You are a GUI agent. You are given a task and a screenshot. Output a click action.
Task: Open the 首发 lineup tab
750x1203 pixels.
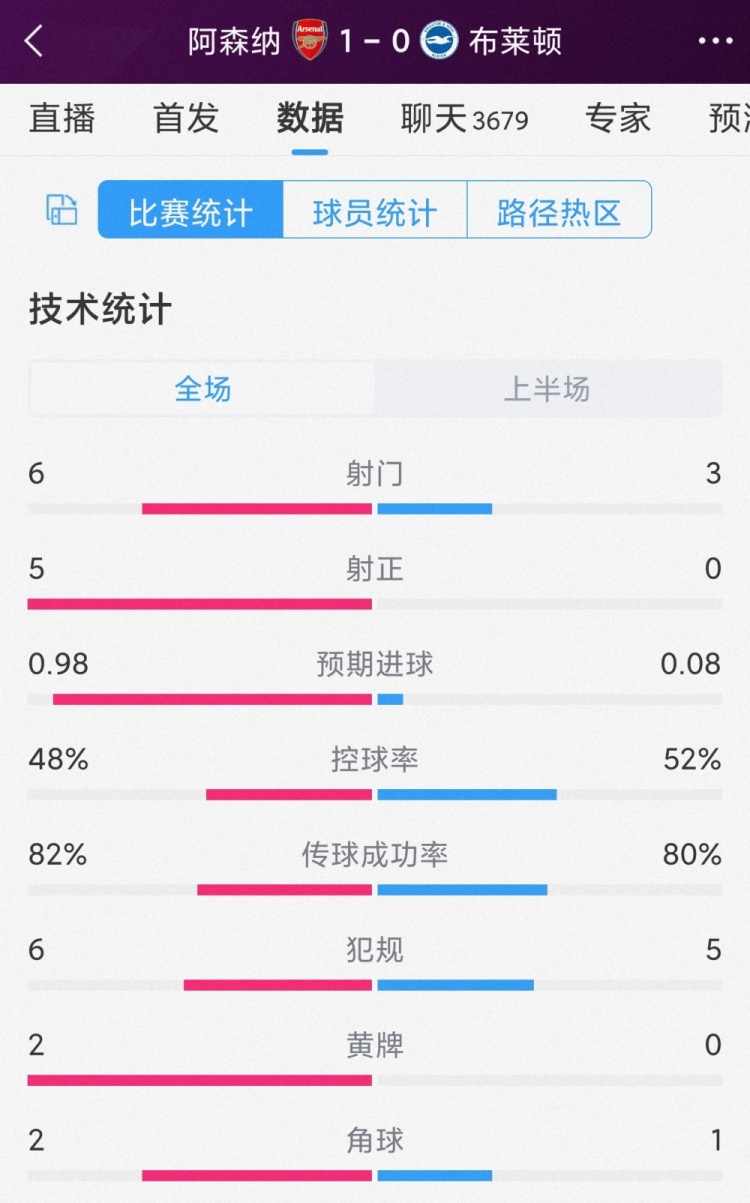186,118
